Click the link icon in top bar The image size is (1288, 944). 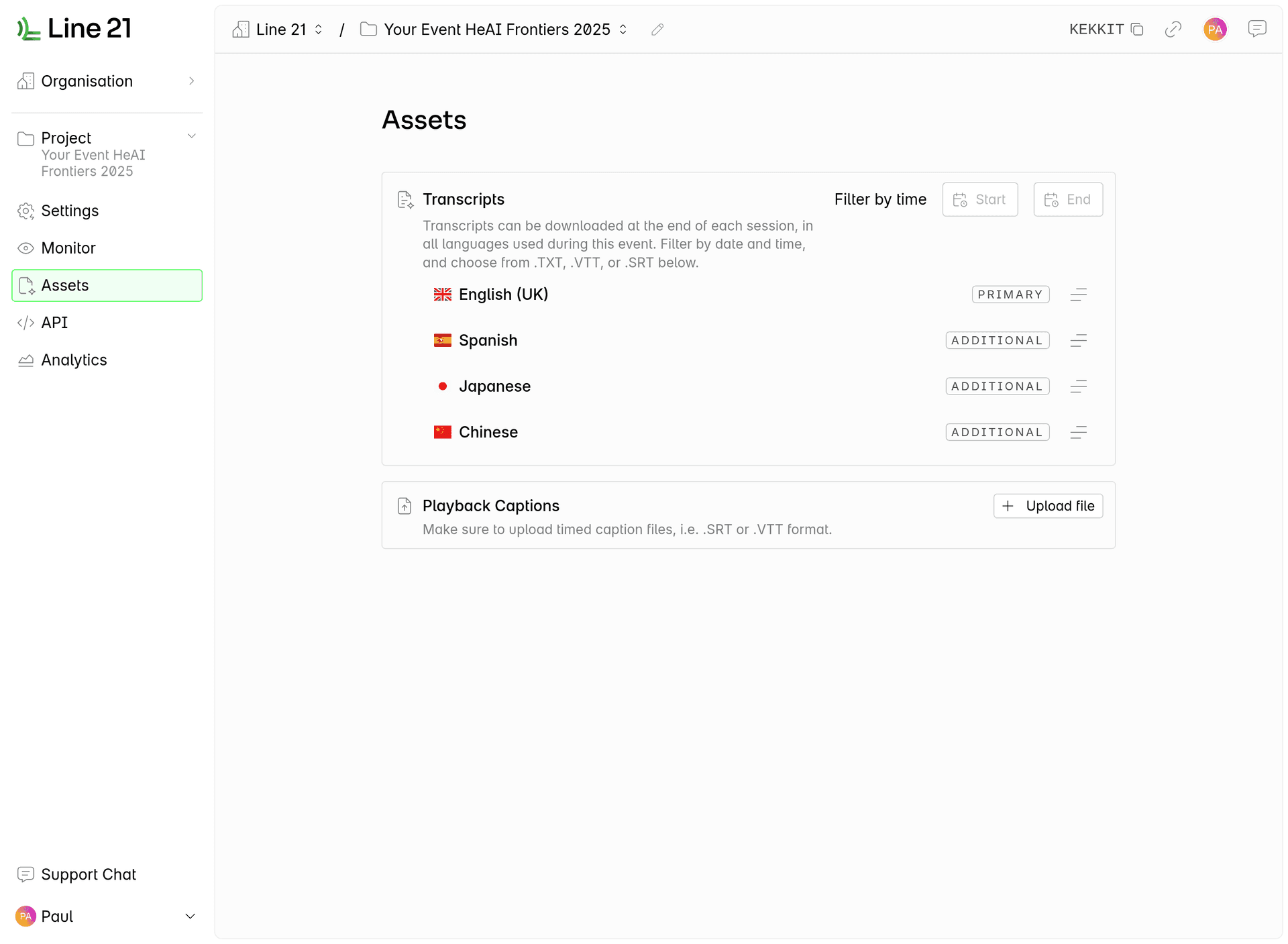[1173, 30]
